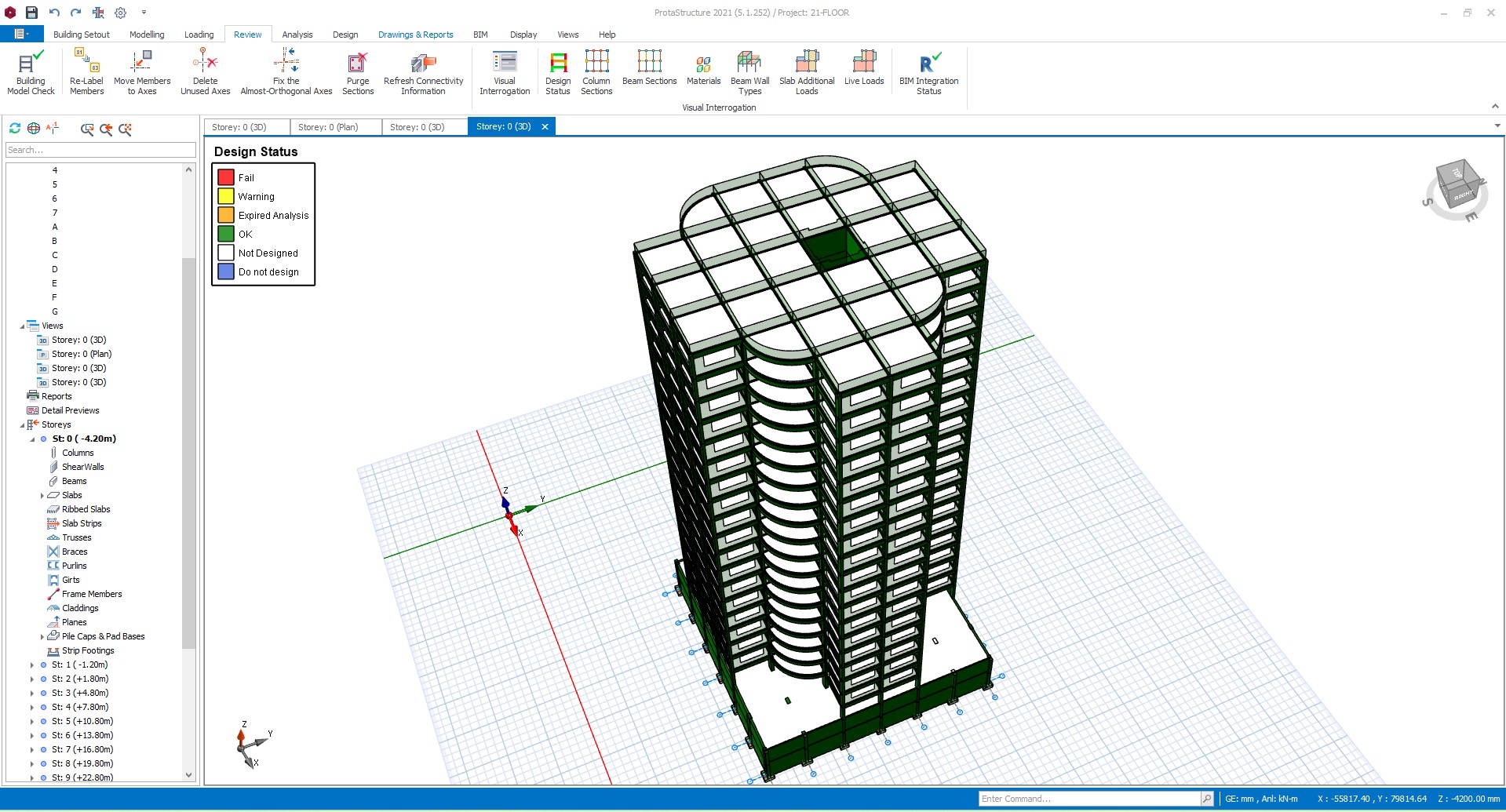Screen dimensions: 1506x812
Task: Select Move Members to Axes tool
Action: pos(142,72)
